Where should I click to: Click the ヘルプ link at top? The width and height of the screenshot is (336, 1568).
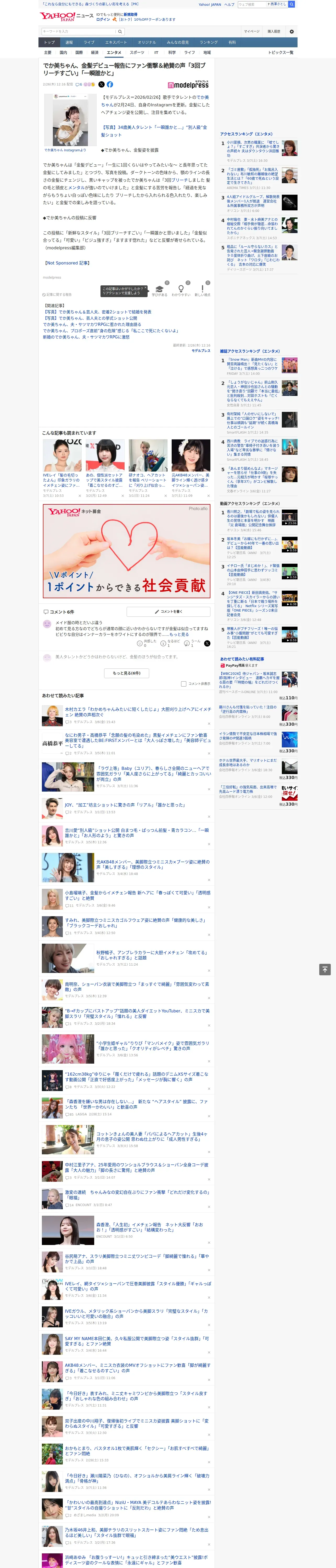pyautogui.click(x=229, y=4)
